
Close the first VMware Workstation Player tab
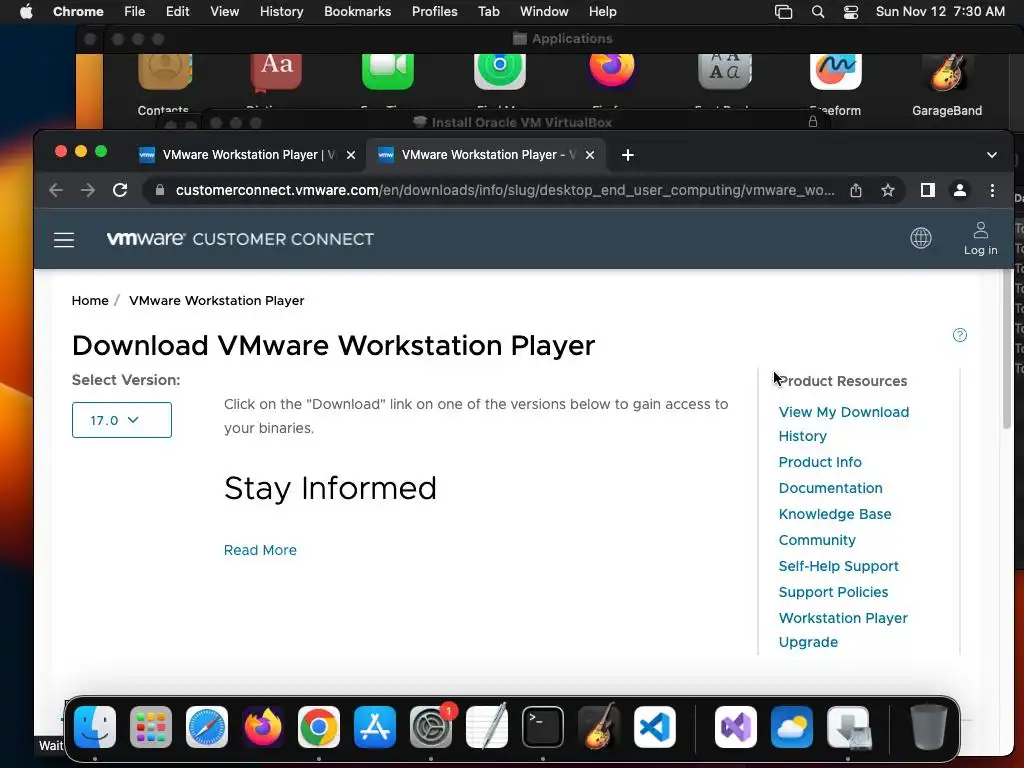[x=351, y=155]
